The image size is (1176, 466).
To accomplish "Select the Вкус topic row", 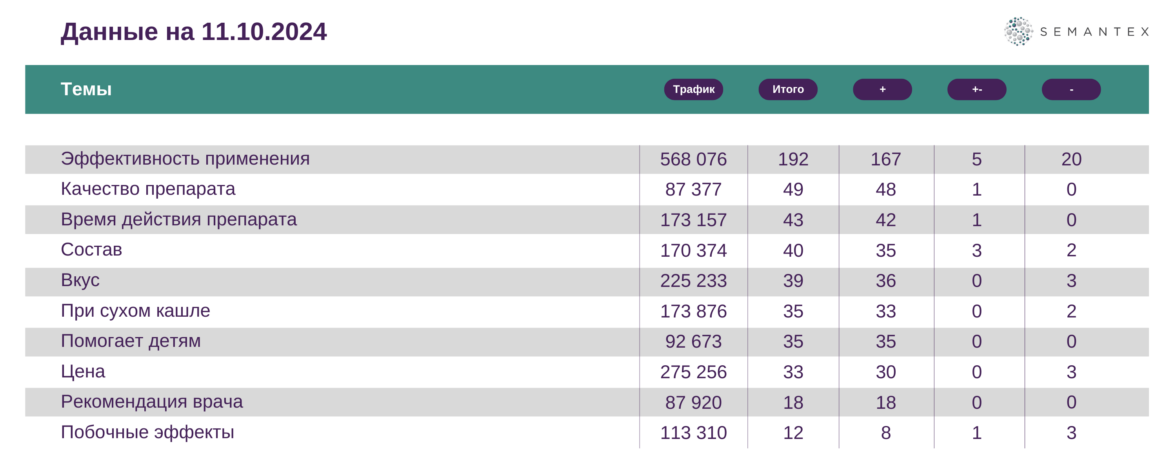I will tap(80, 280).
